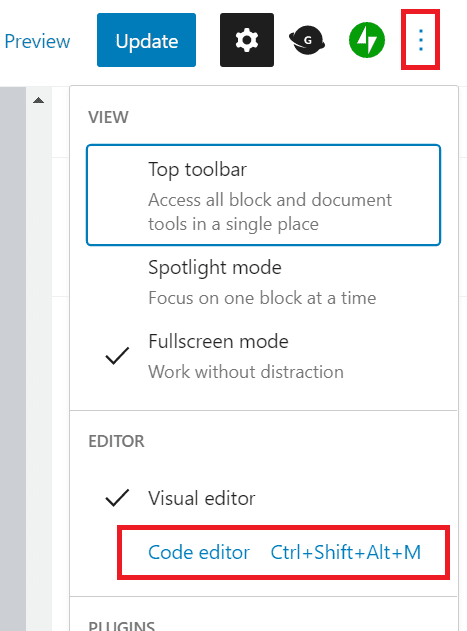Click the 'Access all block and document tools' description
Viewport: 467px width, 631px height.
[x=270, y=212]
